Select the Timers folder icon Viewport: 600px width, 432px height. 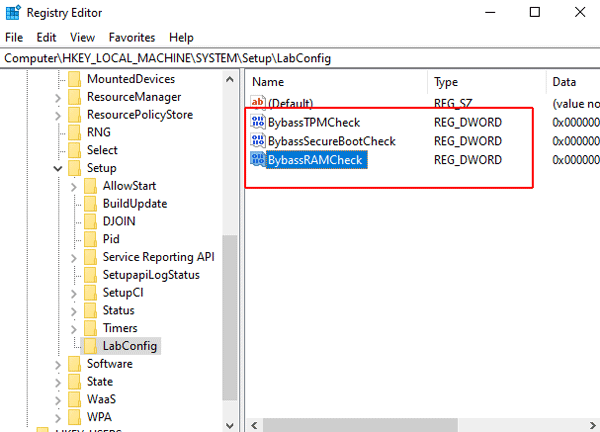[x=91, y=328]
